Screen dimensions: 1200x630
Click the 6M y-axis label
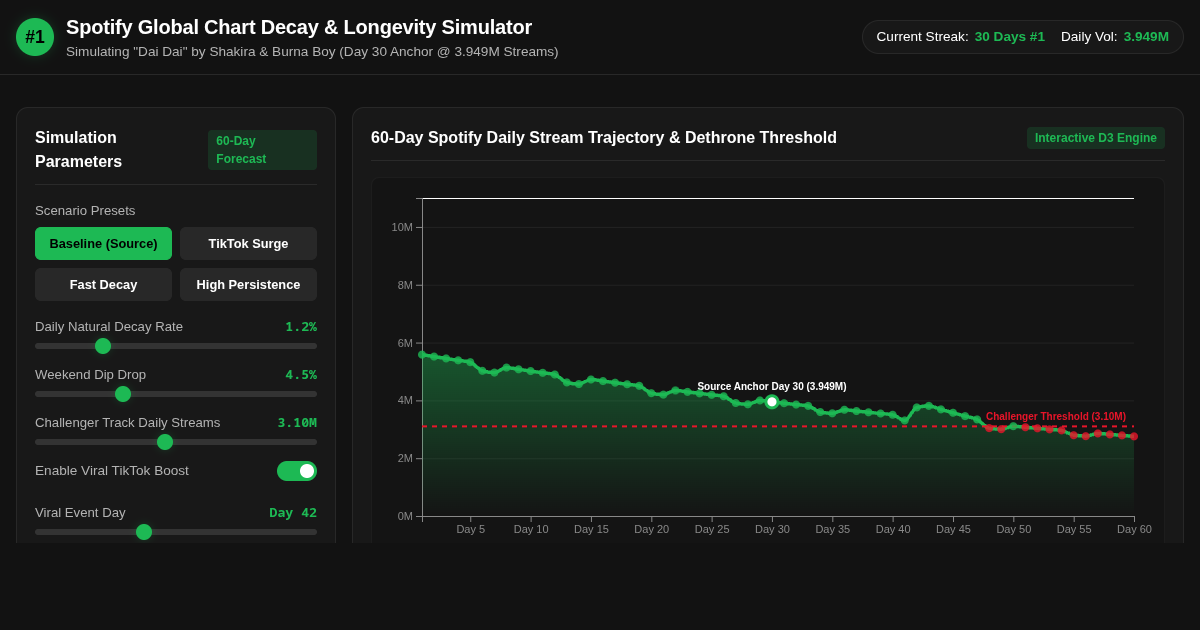click(405, 343)
